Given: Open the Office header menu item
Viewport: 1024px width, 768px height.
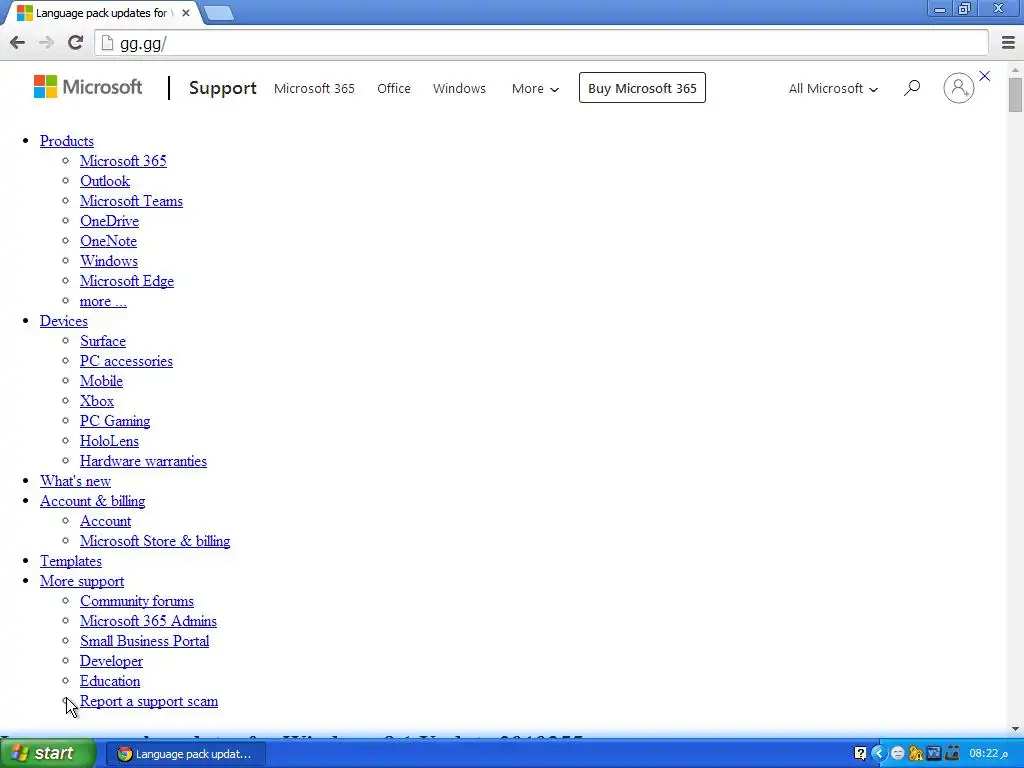Looking at the screenshot, I should point(394,88).
